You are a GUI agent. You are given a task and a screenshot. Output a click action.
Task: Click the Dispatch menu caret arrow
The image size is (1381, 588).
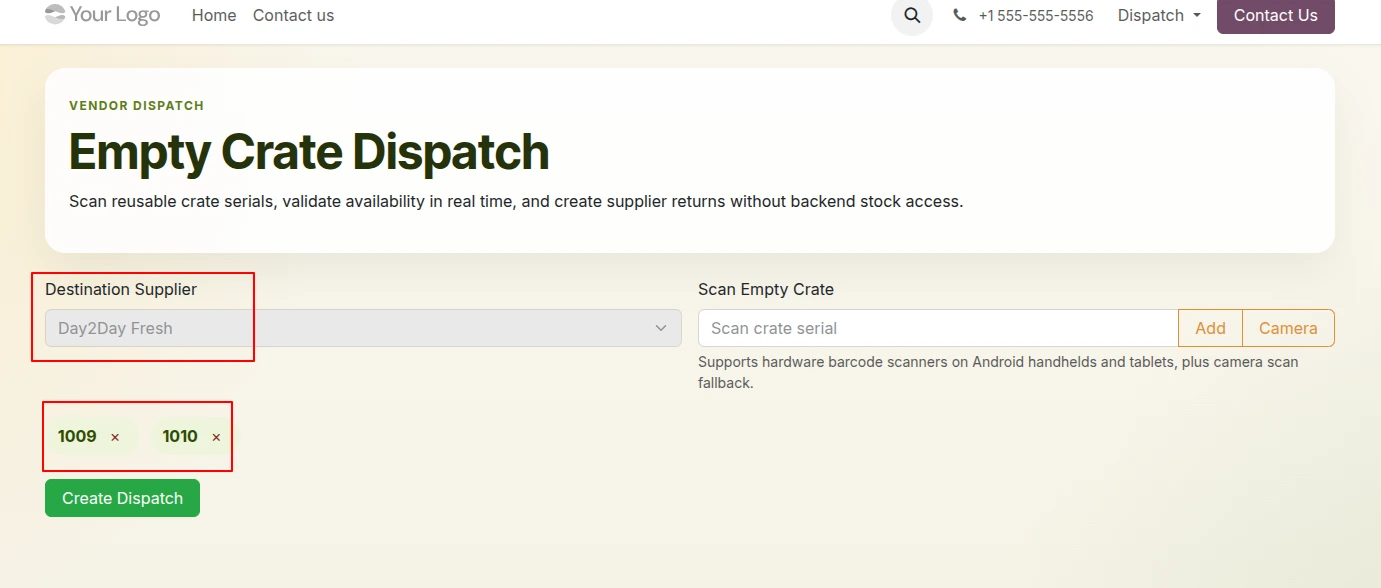pos(1197,16)
